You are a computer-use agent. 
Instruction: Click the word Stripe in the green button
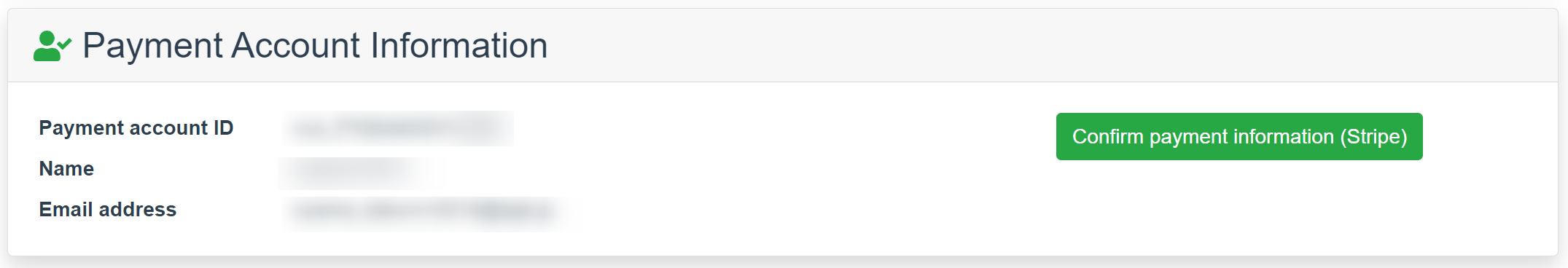[1373, 136]
